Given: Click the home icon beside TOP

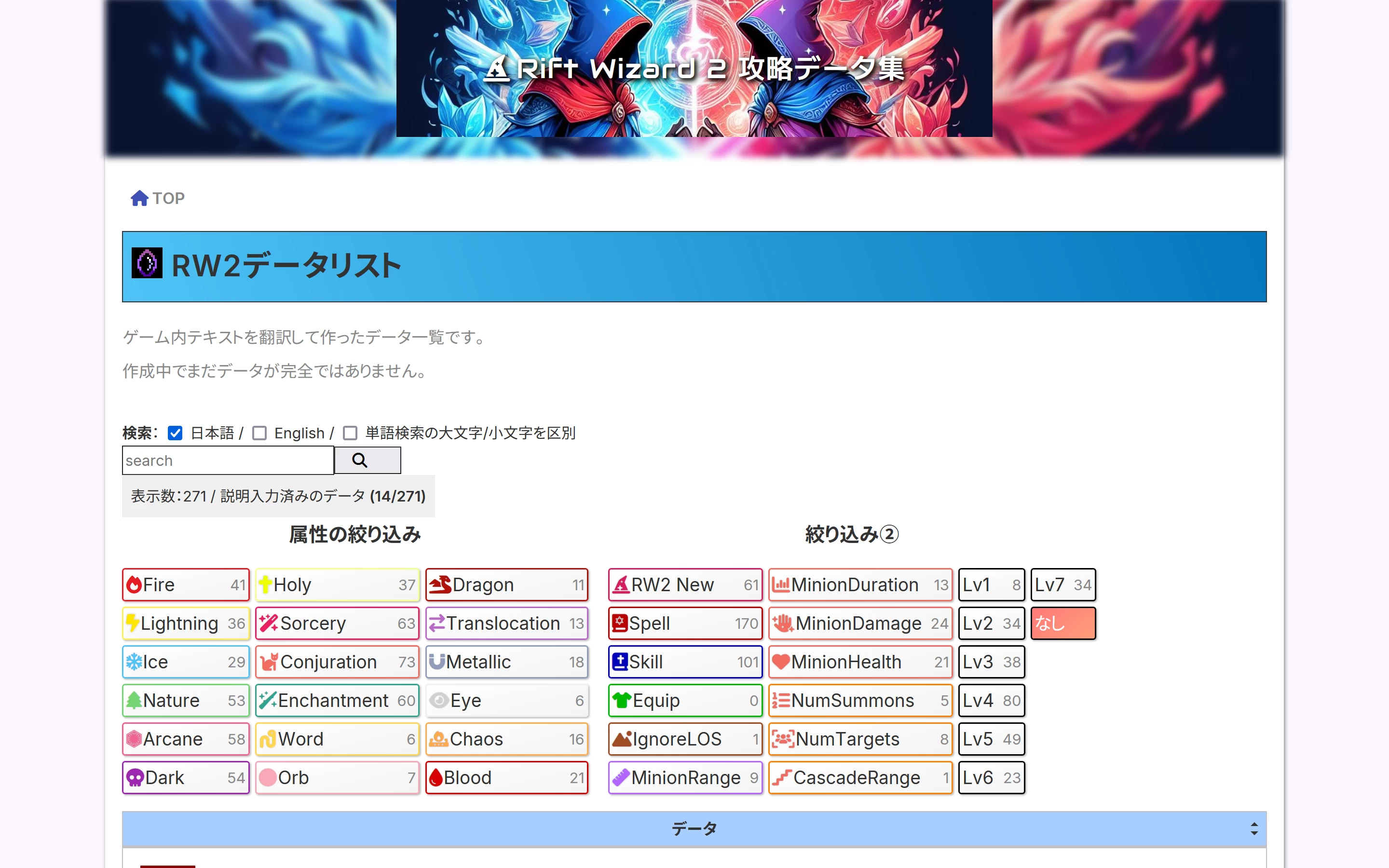Looking at the screenshot, I should tap(139, 198).
